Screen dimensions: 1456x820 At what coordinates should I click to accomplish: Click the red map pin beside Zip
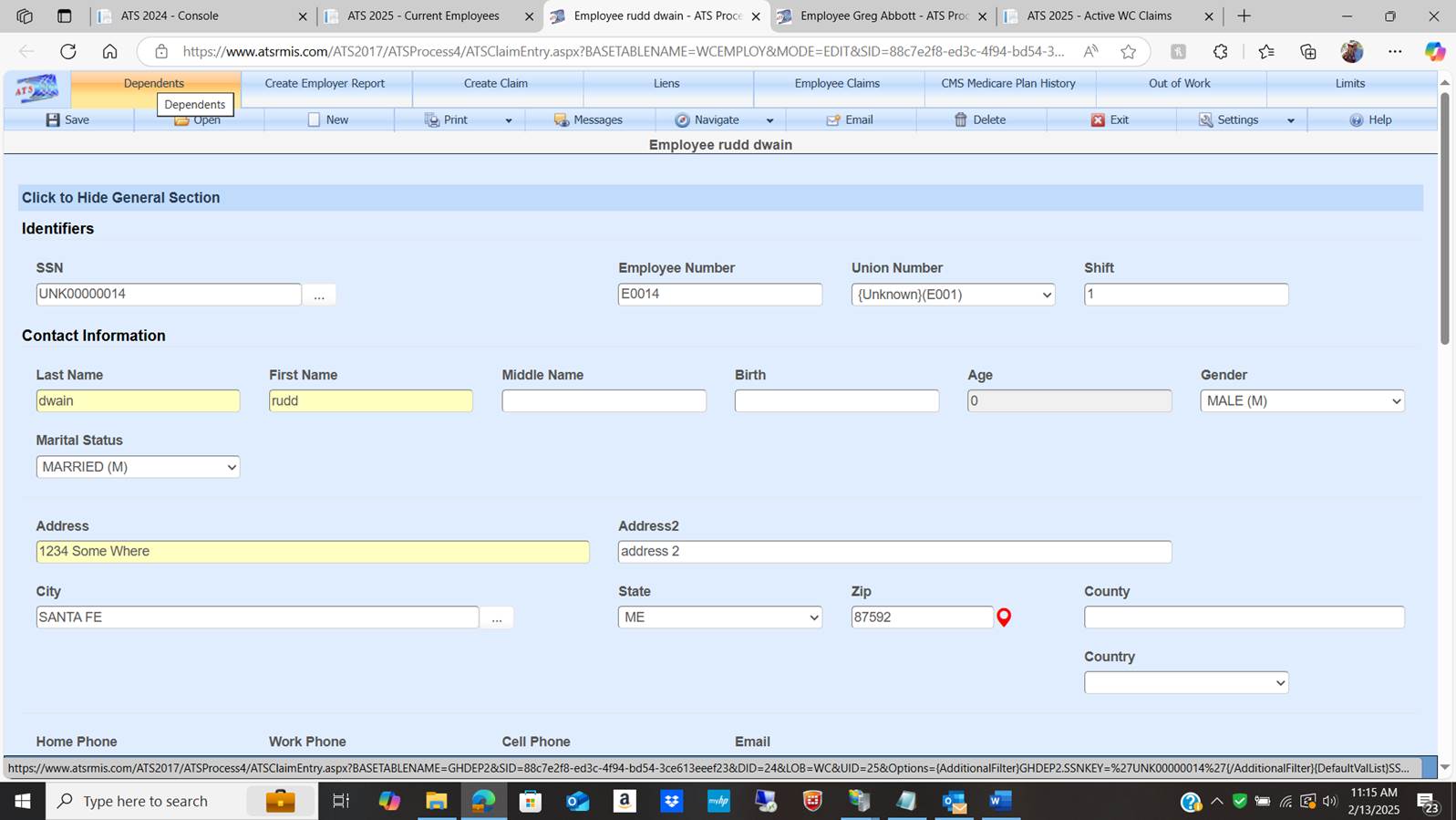[x=1004, y=618]
